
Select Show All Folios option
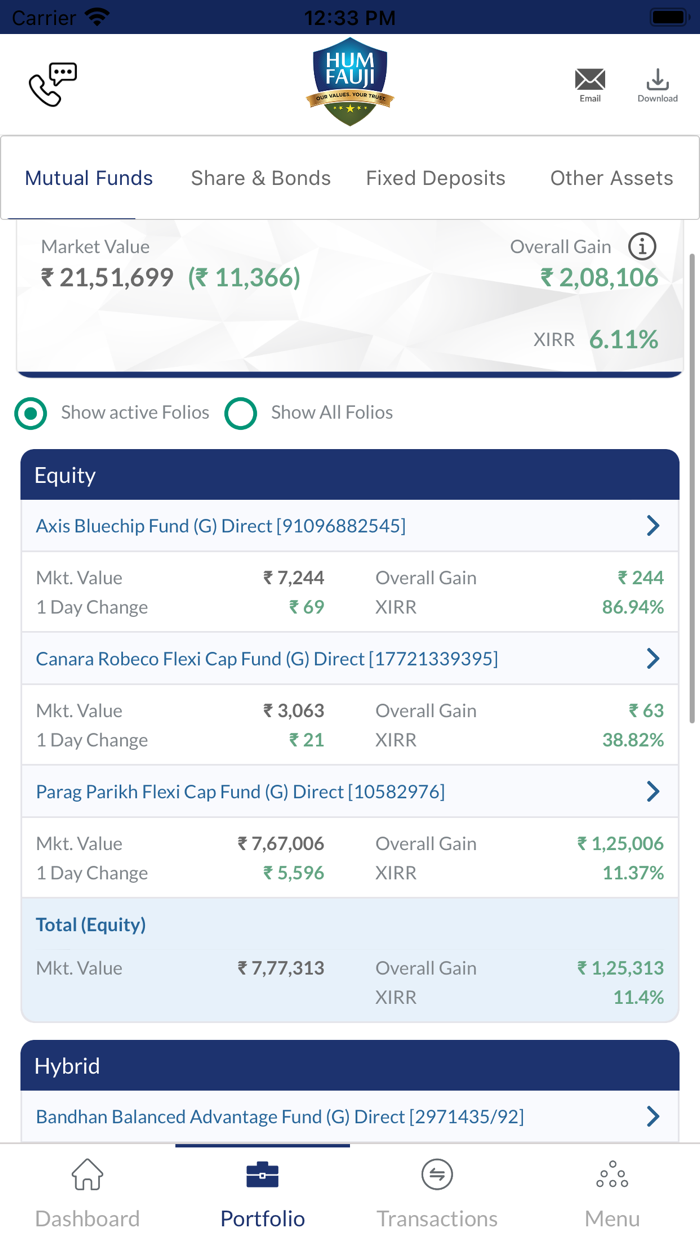[x=241, y=413]
